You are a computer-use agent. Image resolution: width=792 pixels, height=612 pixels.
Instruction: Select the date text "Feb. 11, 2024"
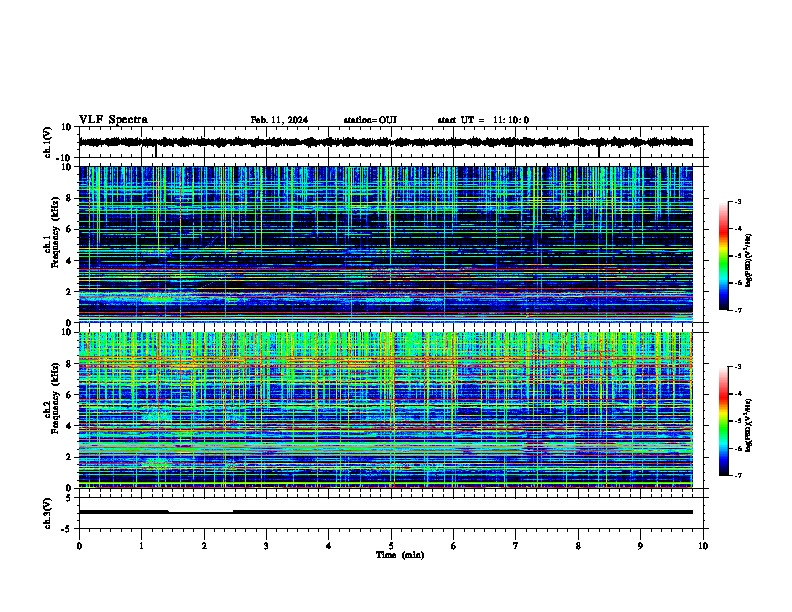tap(279, 120)
